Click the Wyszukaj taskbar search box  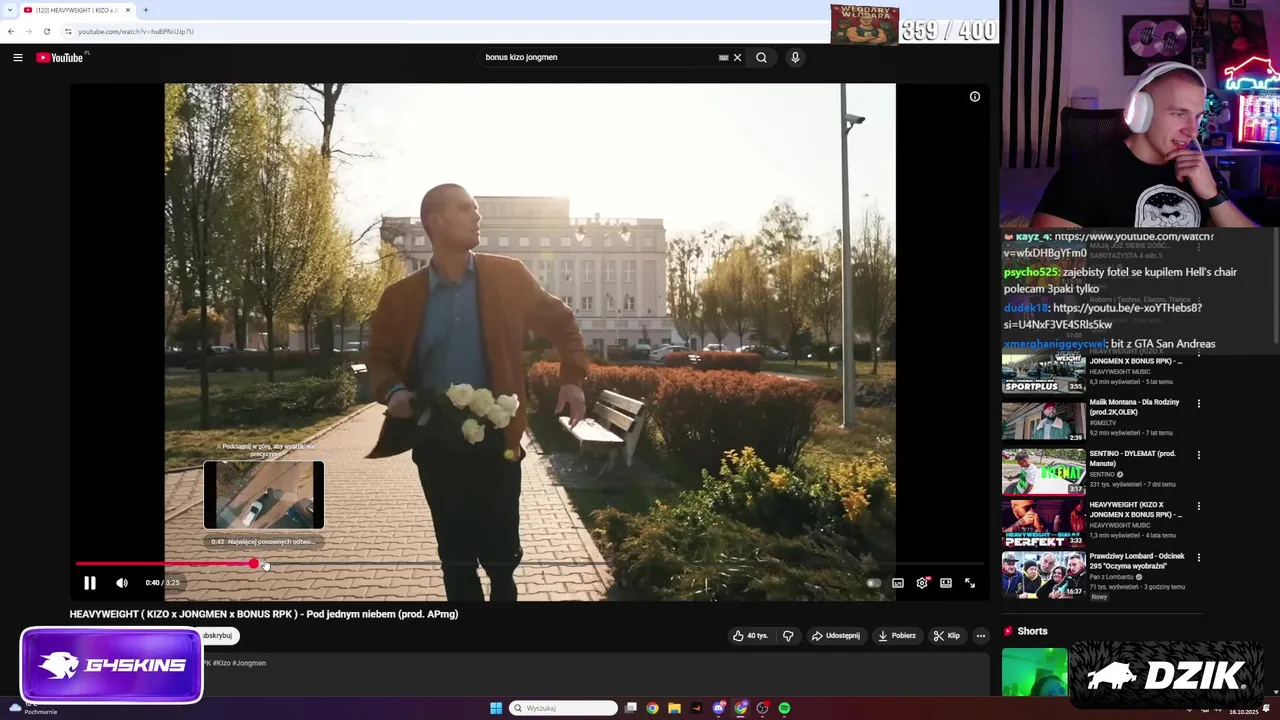563,708
